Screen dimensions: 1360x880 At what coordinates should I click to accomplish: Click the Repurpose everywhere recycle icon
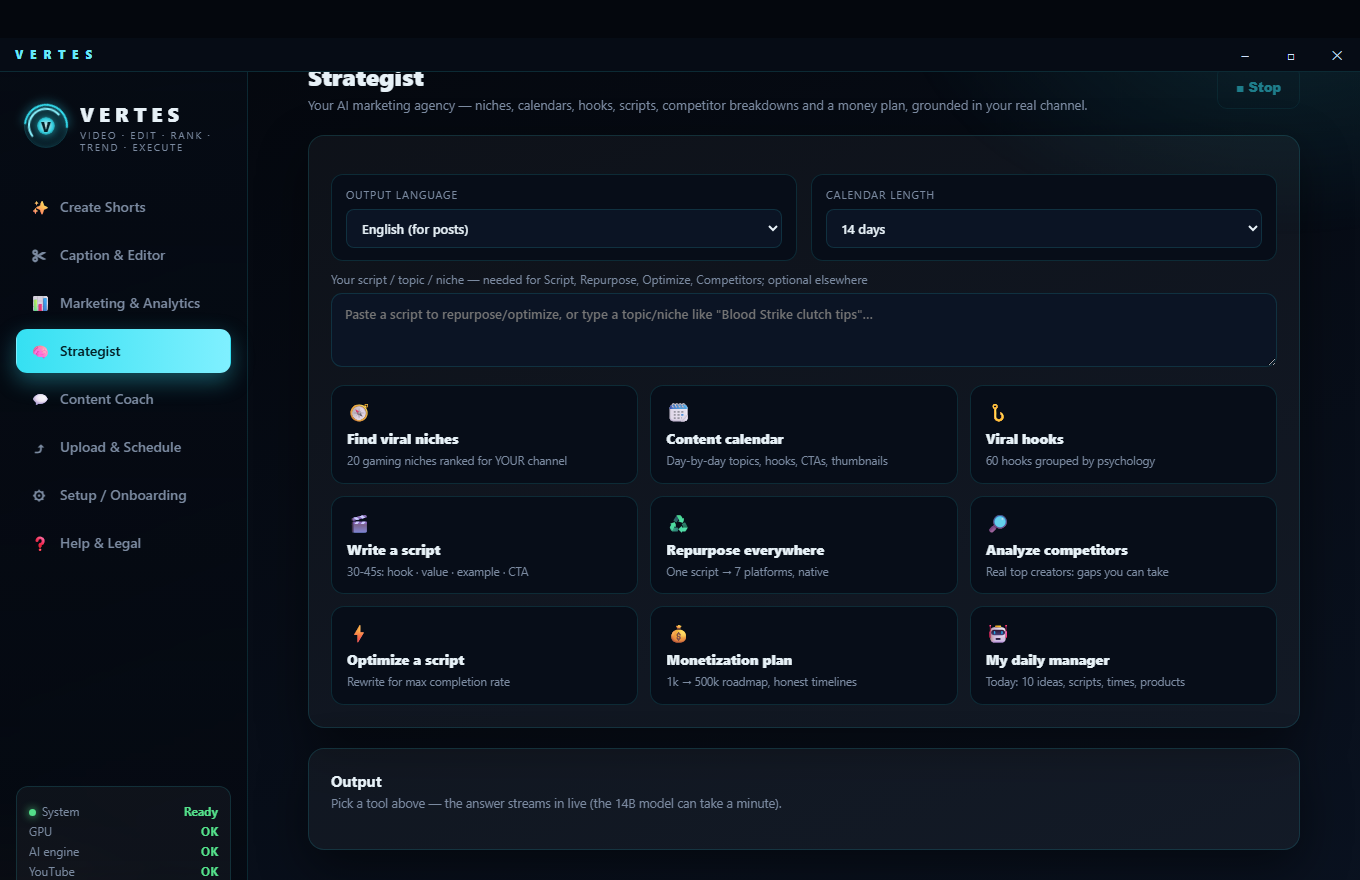[678, 523]
